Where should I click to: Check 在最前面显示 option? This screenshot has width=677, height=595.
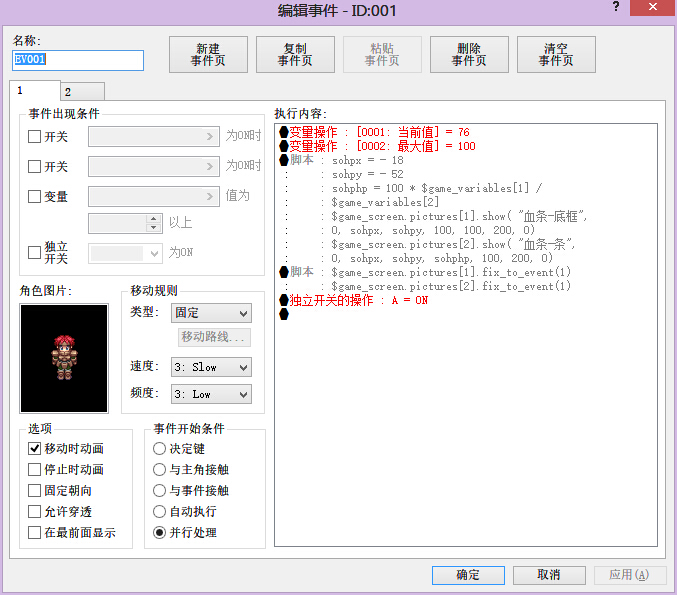pos(34,532)
